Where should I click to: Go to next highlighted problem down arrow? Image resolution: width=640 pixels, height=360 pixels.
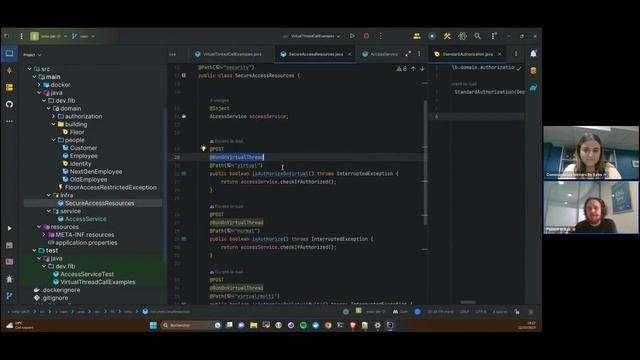pyautogui.click(x=422, y=69)
